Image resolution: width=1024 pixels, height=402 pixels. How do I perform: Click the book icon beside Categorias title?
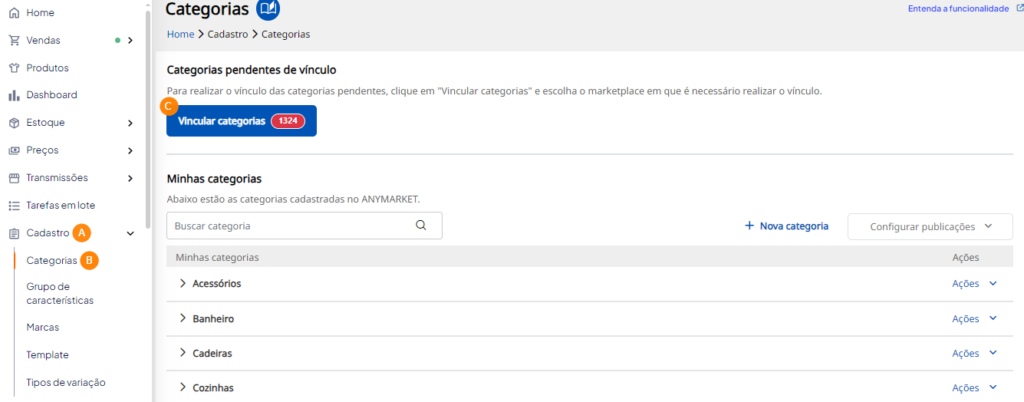pyautogui.click(x=268, y=10)
